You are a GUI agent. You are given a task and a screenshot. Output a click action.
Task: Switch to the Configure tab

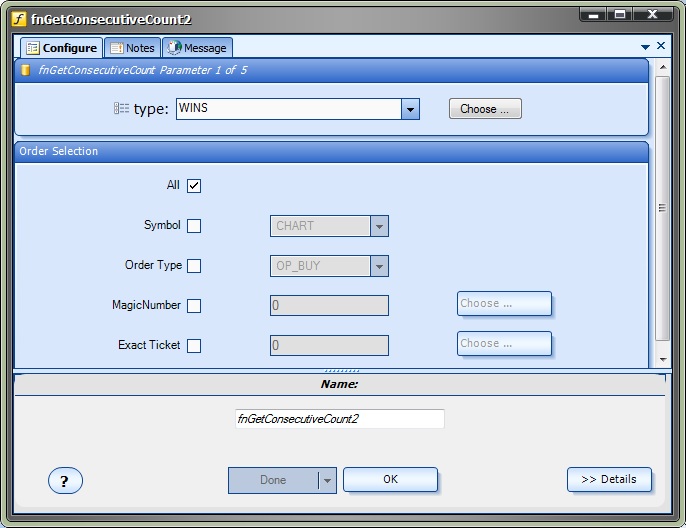61,48
